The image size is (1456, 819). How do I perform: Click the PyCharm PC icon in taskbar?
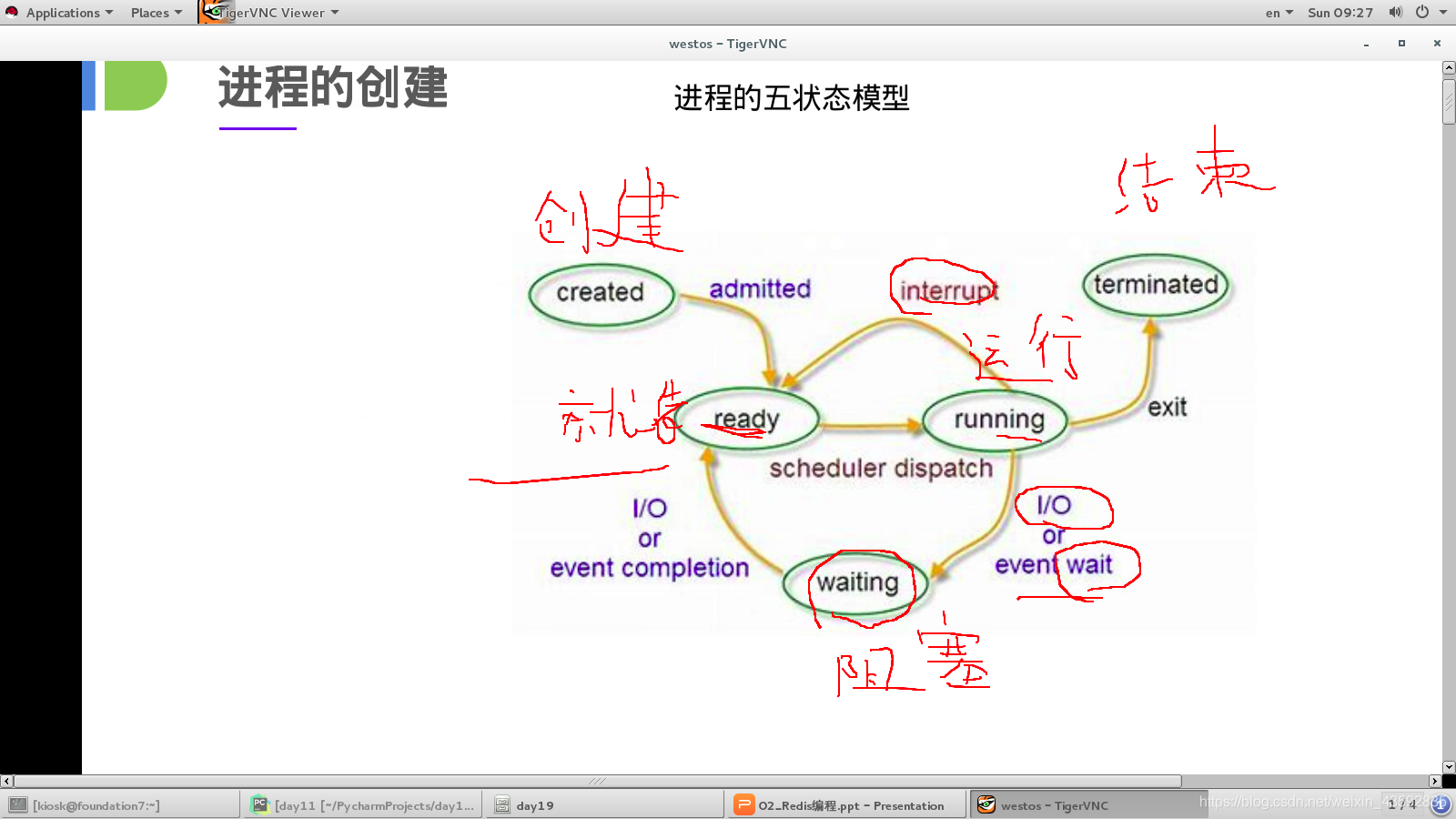click(260, 804)
